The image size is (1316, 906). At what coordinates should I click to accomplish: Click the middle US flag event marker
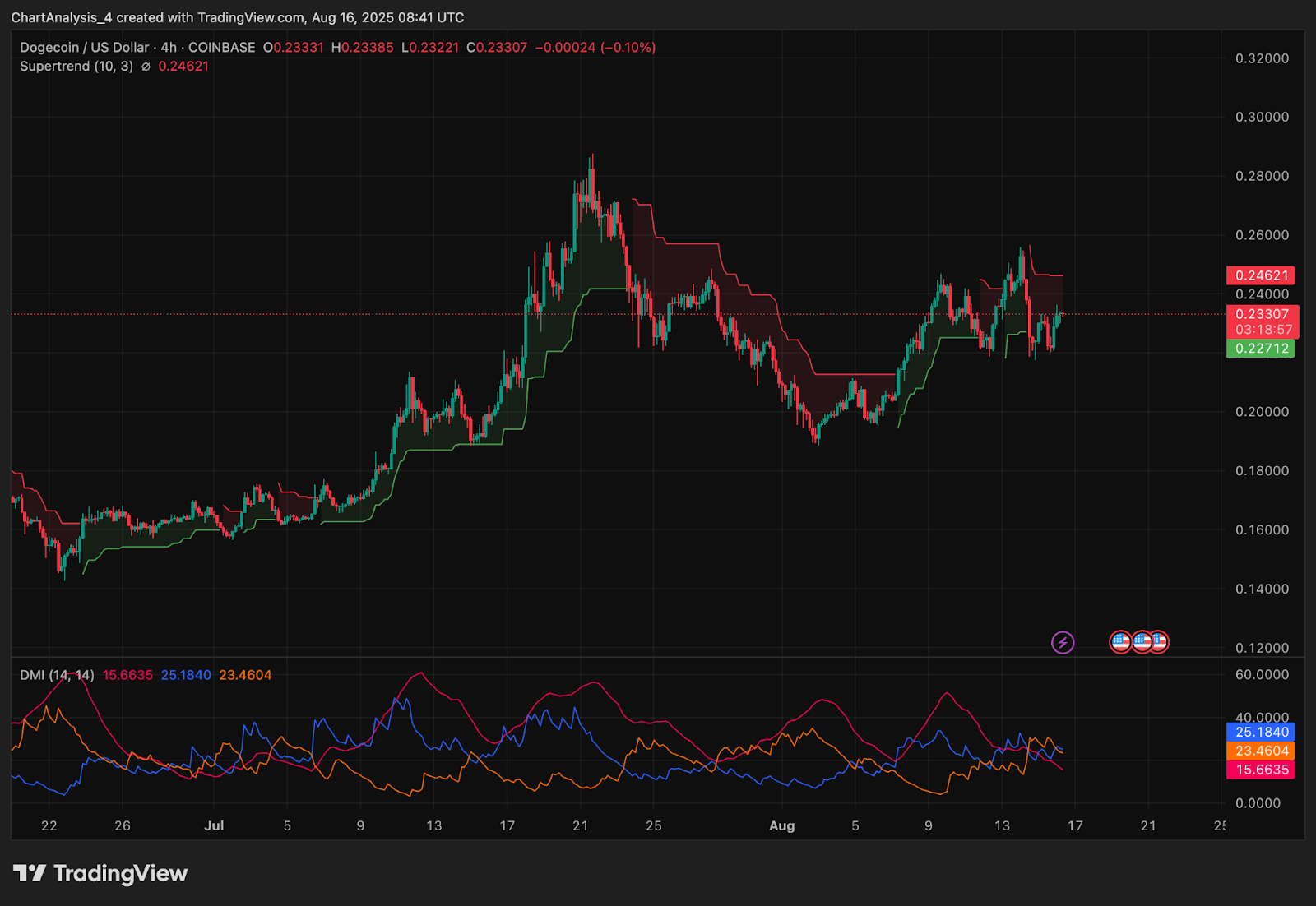(1141, 641)
